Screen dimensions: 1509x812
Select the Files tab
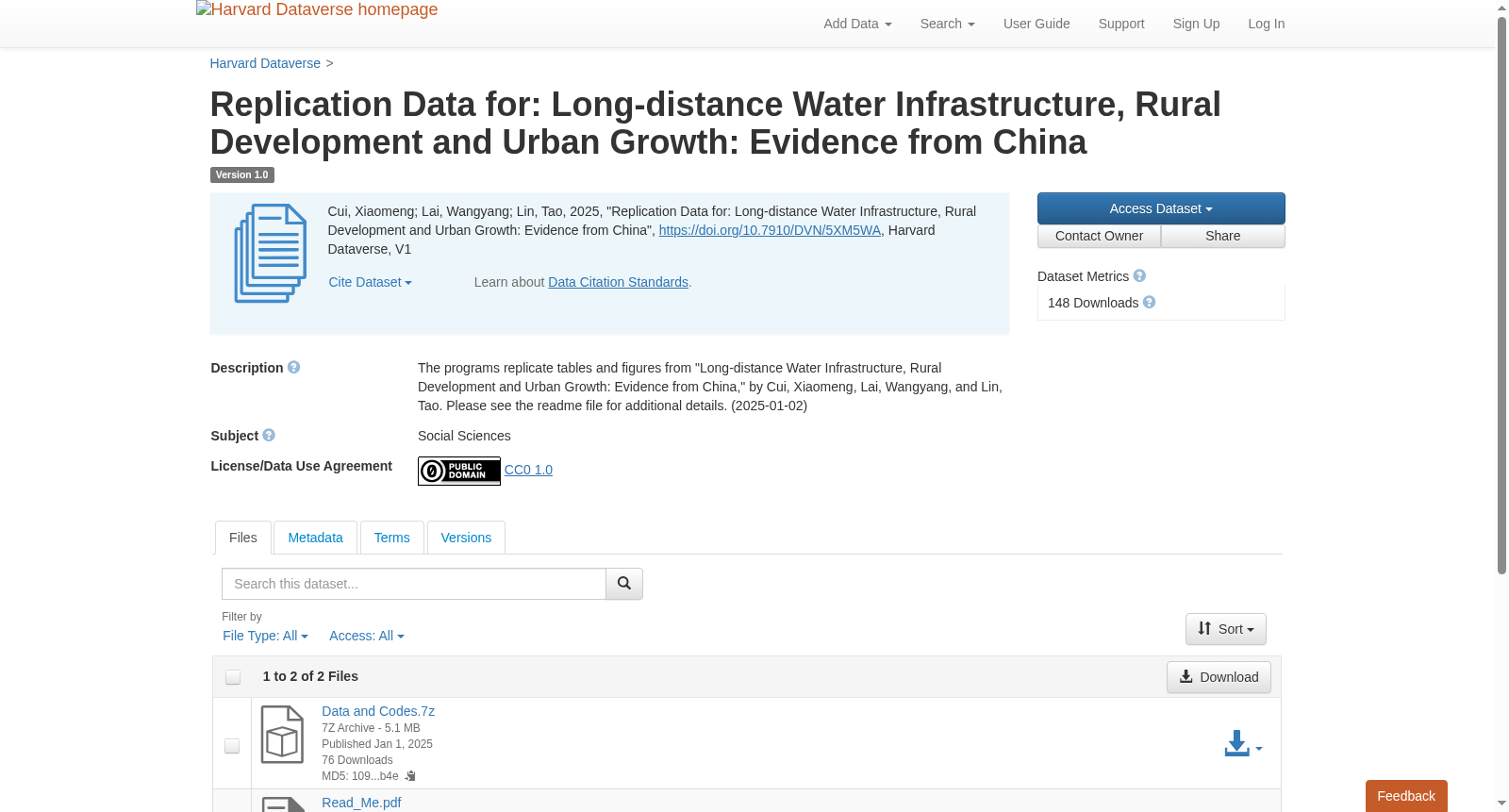coord(243,538)
